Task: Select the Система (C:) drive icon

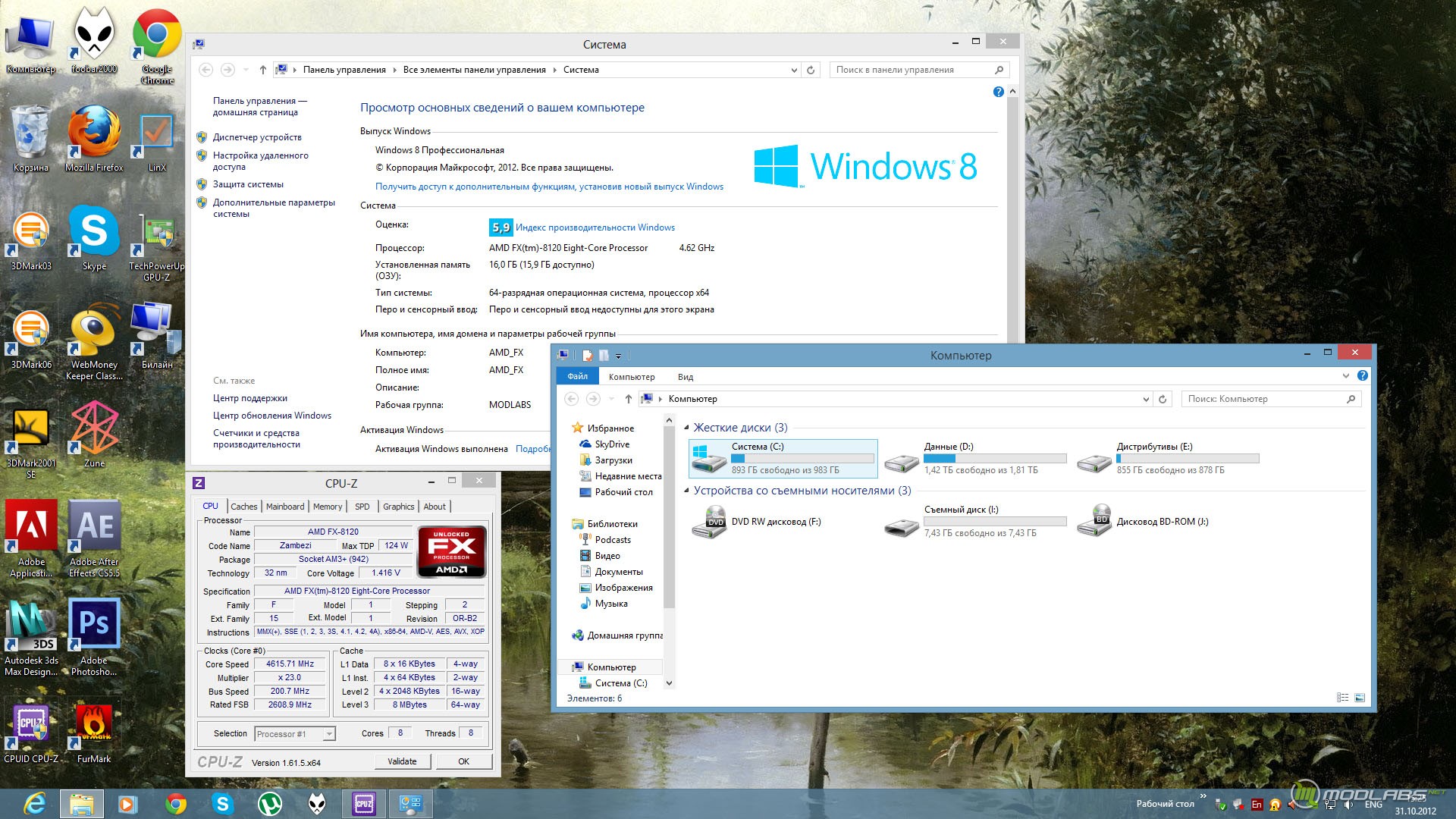Action: [709, 458]
